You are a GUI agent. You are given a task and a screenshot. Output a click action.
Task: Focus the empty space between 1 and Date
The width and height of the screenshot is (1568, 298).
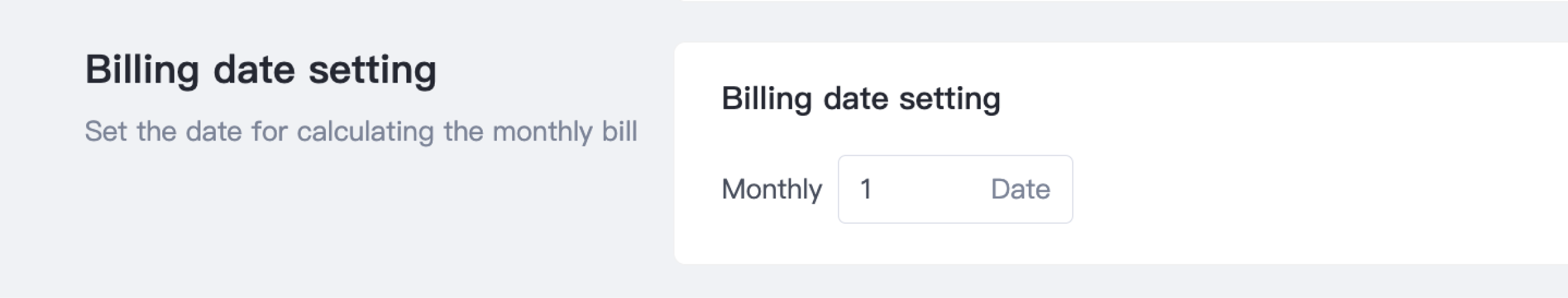coord(929,189)
